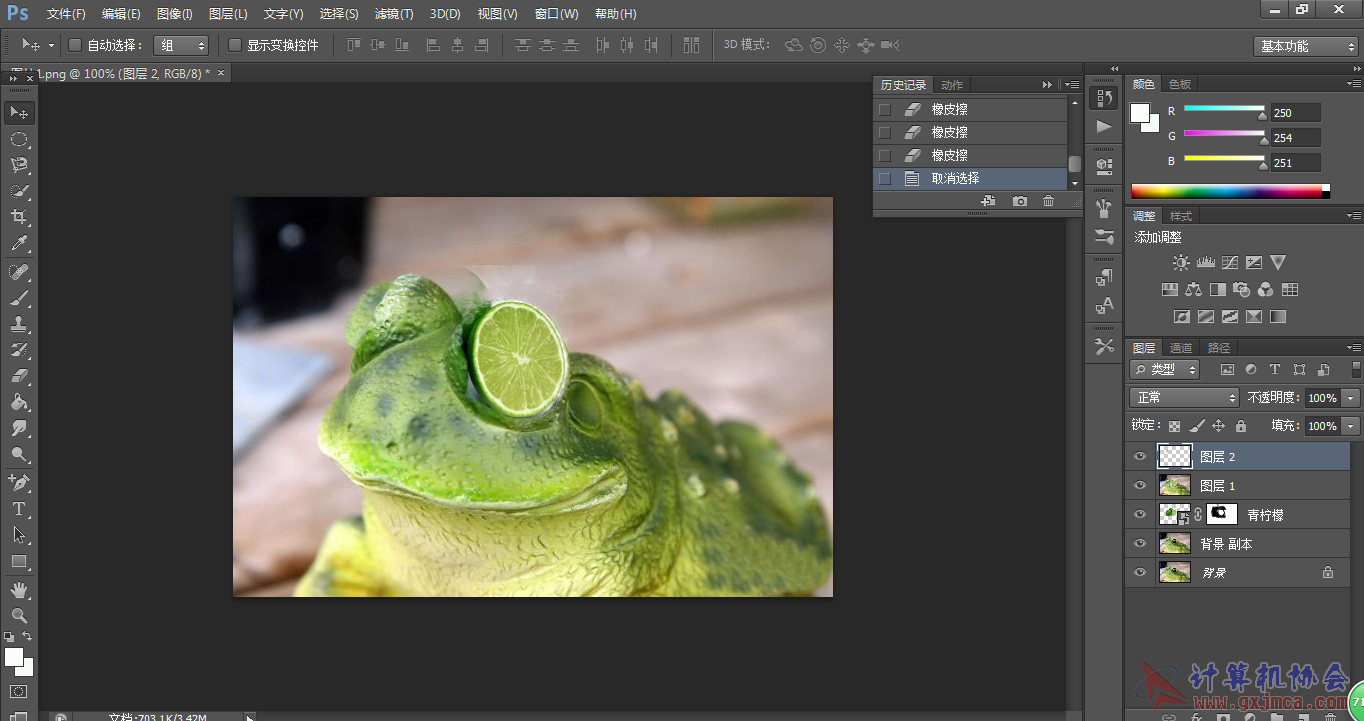Select the Paint Bucket tool
The image size is (1364, 721).
coord(19,402)
